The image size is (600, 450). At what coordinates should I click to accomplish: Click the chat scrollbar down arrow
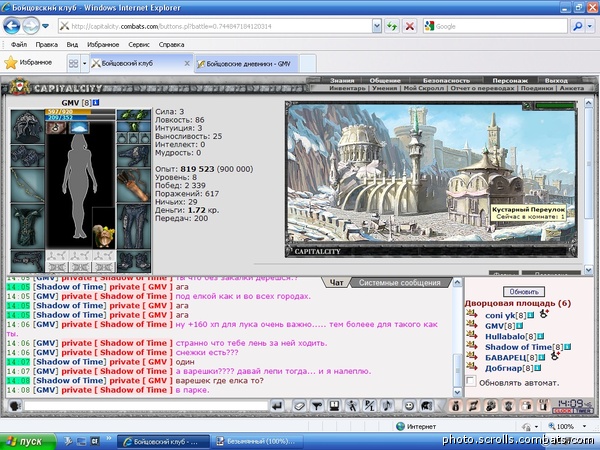click(457, 392)
